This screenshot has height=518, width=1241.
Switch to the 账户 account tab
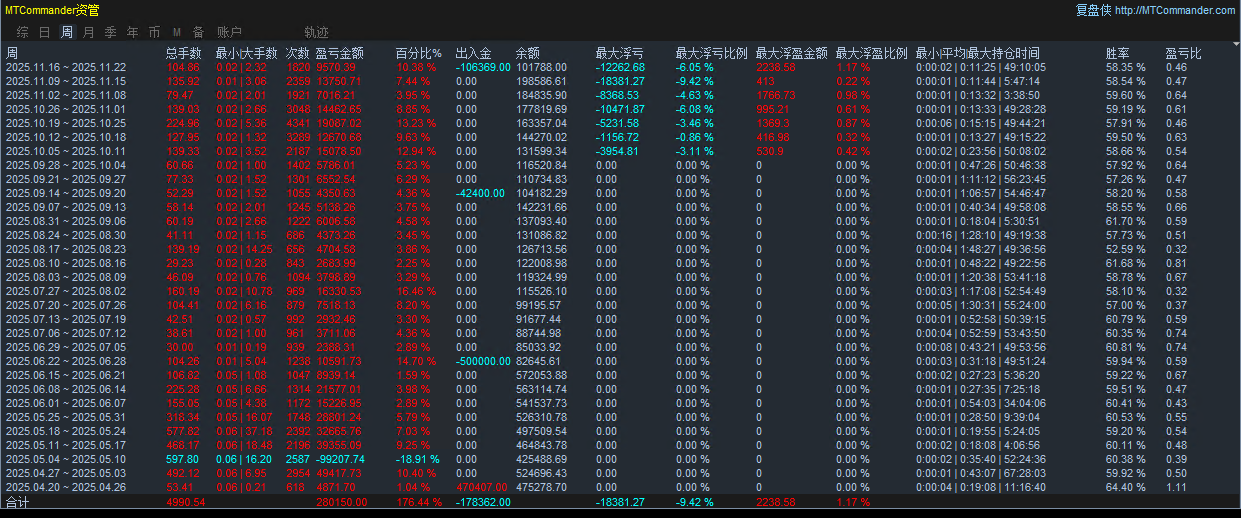[230, 32]
